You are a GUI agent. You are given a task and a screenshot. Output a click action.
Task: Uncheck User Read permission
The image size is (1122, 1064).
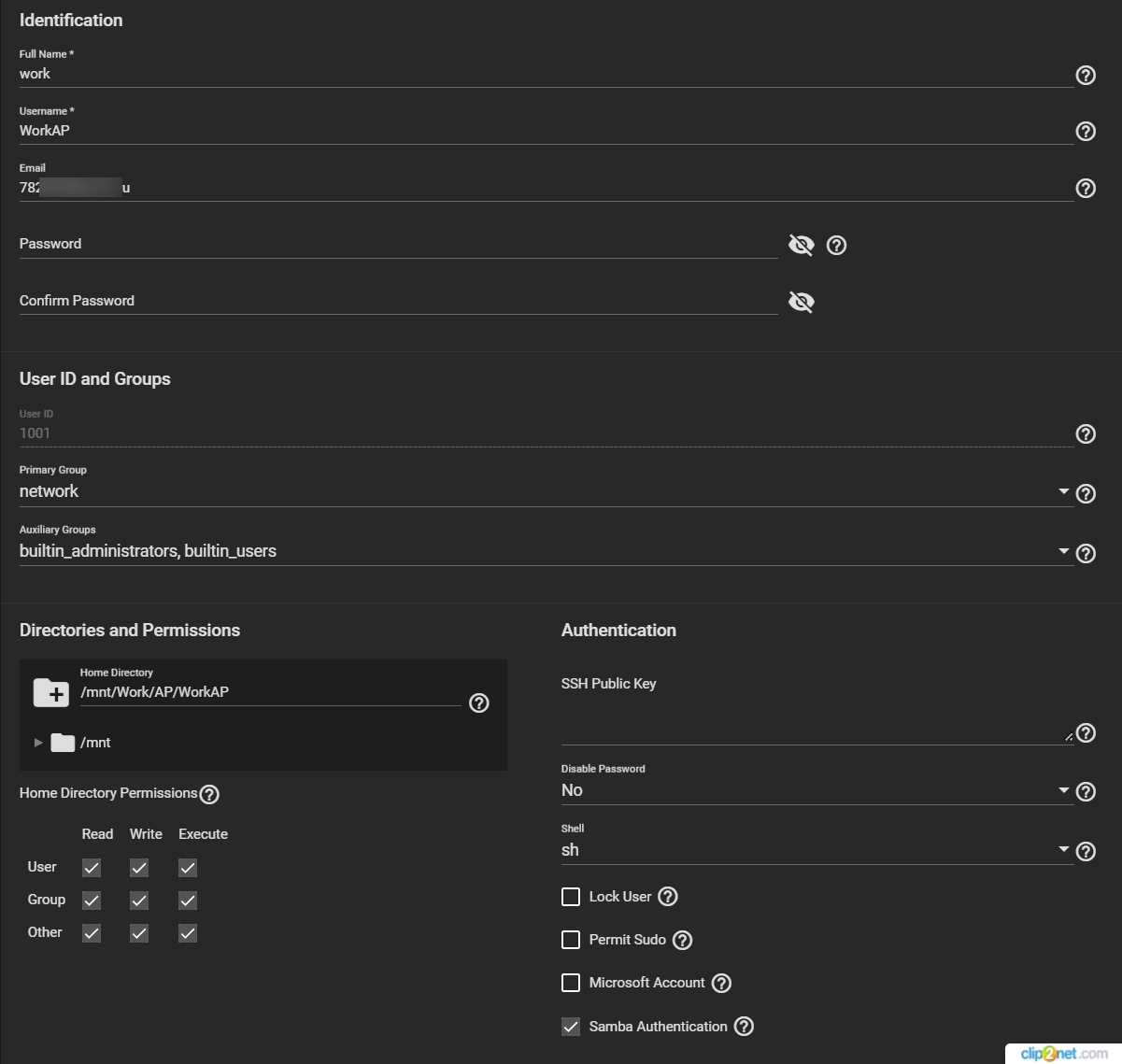(x=92, y=868)
